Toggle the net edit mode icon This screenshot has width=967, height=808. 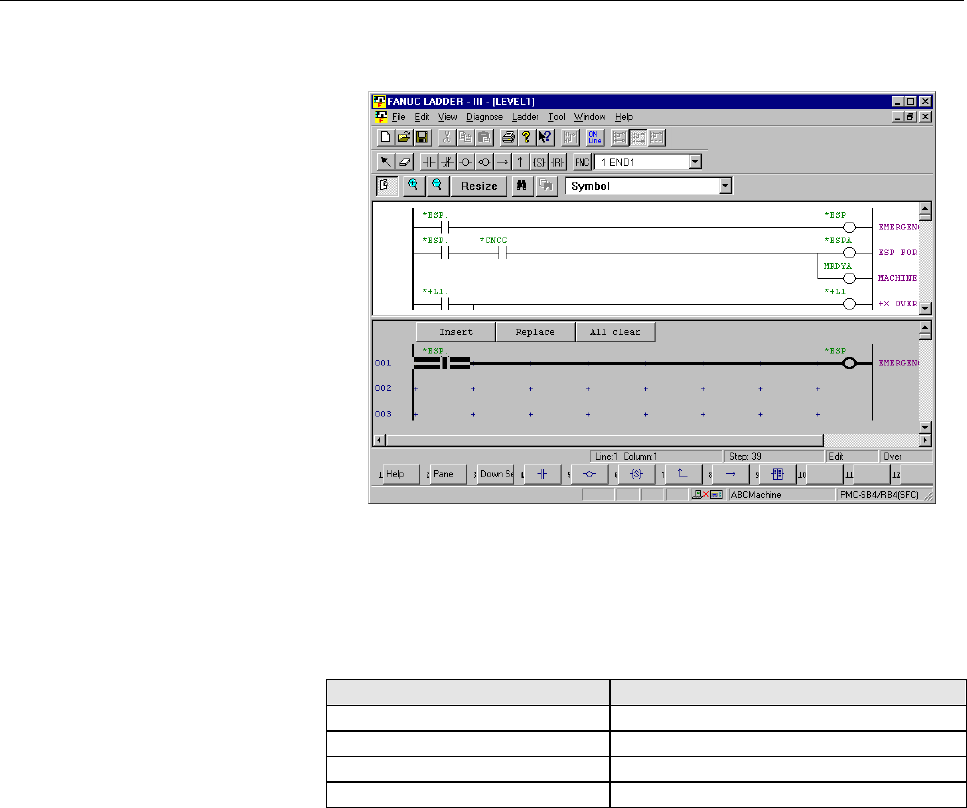coord(387,186)
